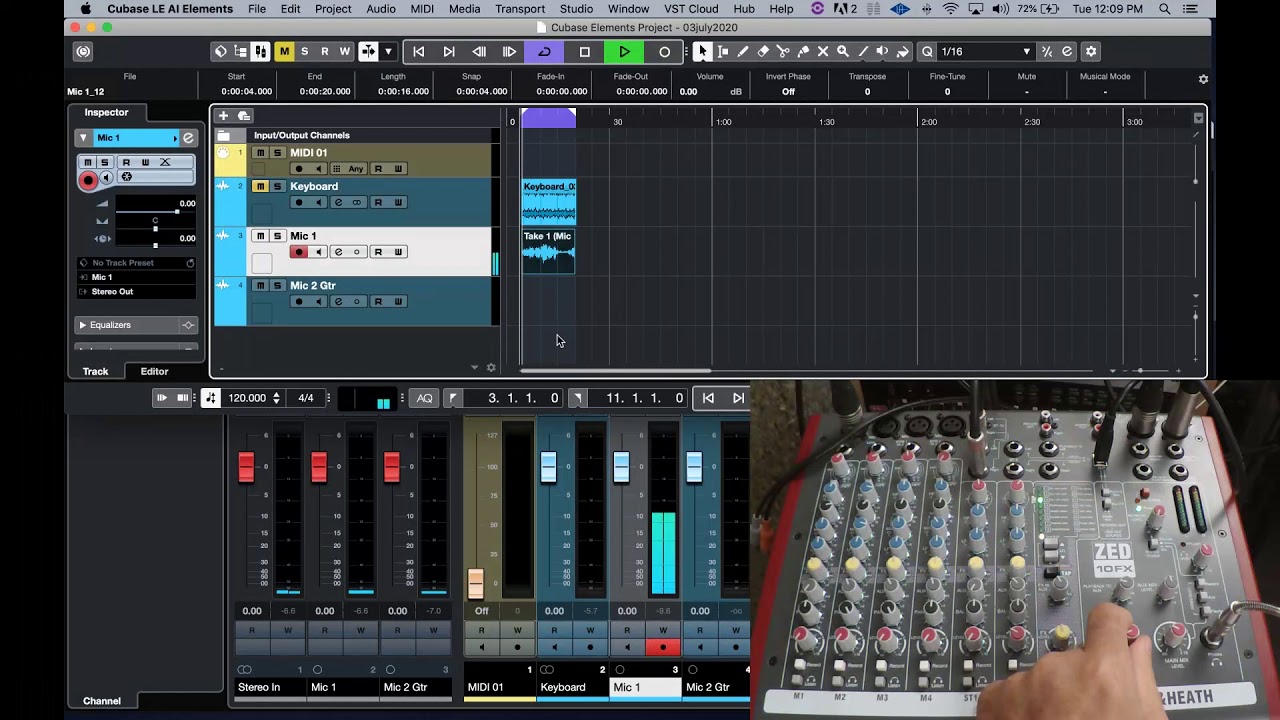Image resolution: width=1280 pixels, height=720 pixels.
Task: Select the Draw pencil tool
Action: pyautogui.click(x=743, y=52)
